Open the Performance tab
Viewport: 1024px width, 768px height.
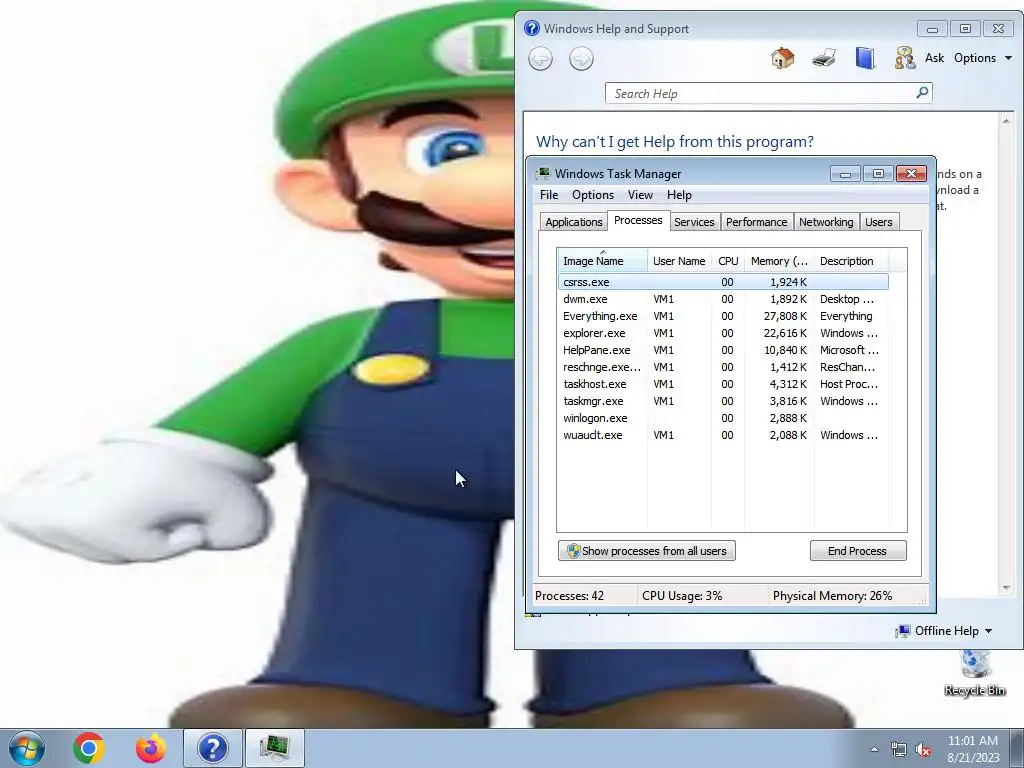[x=756, y=222]
